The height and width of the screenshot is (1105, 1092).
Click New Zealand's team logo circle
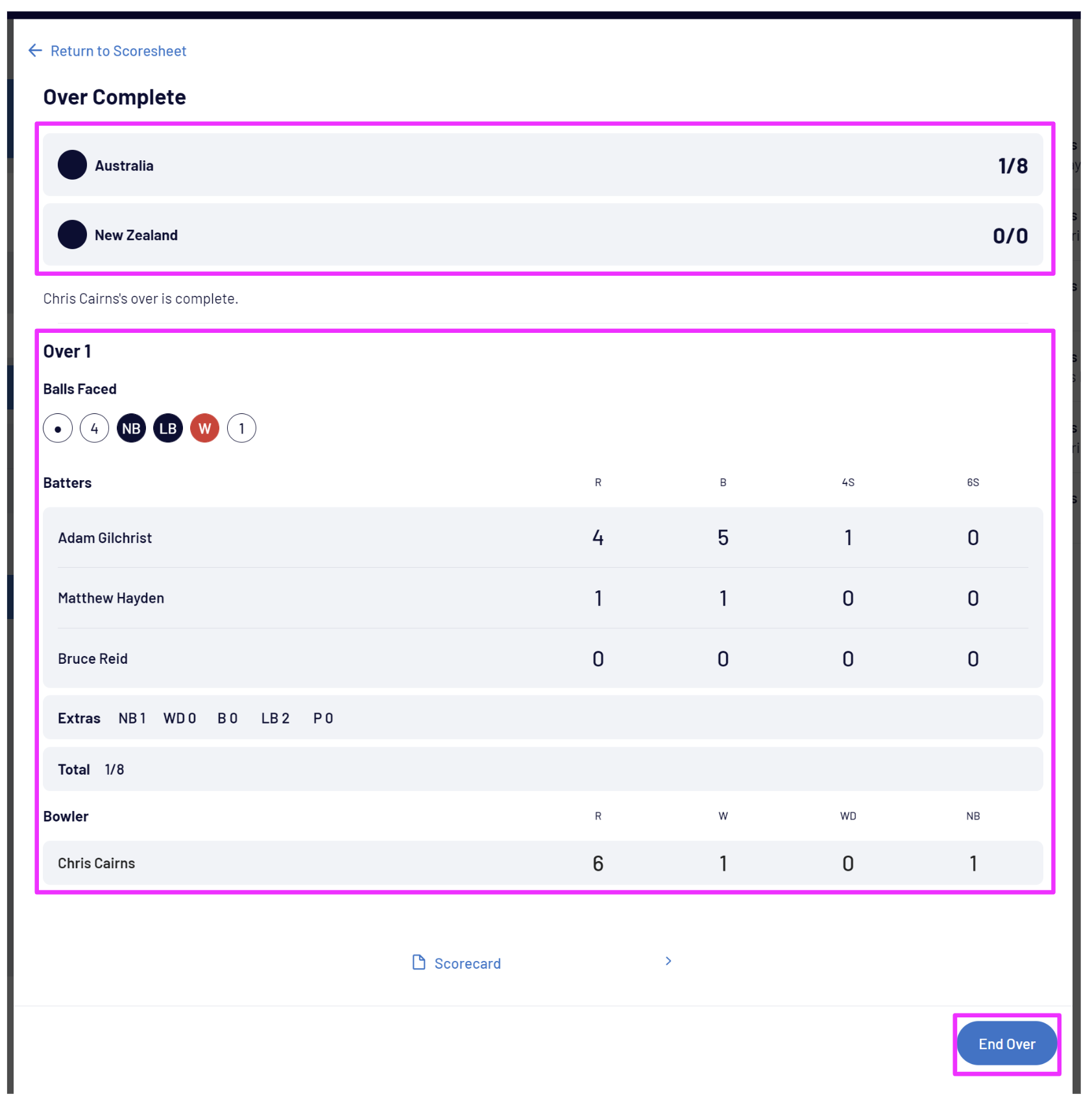[x=72, y=235]
